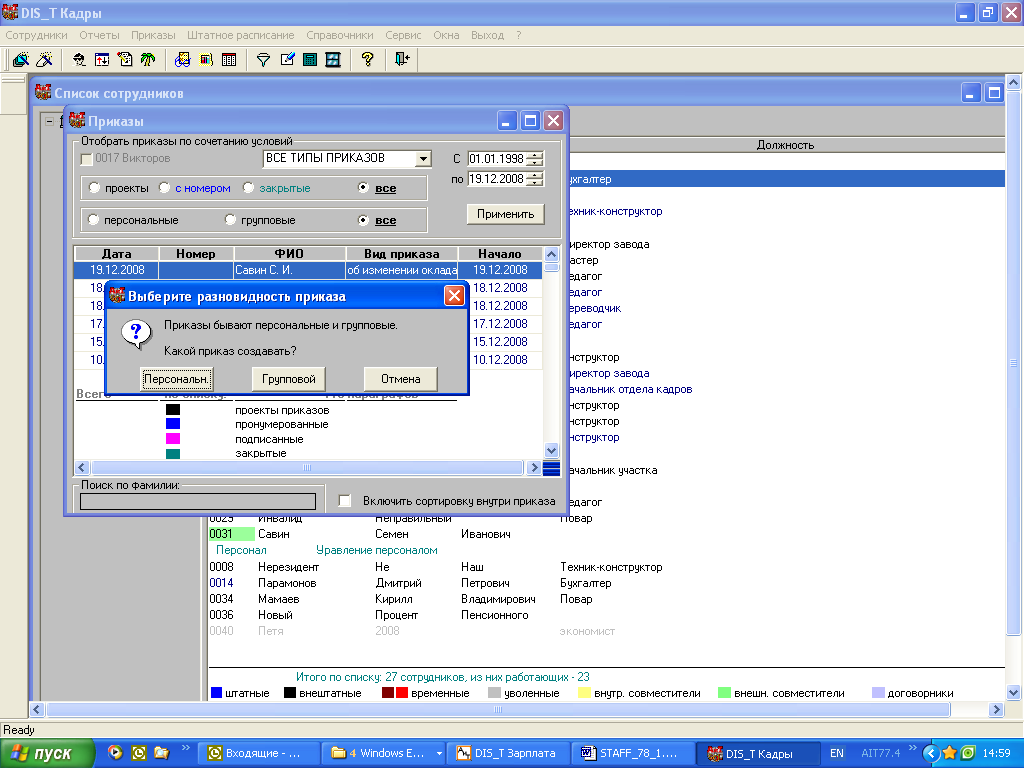This screenshot has height=768, width=1024.
Task: Click the blue glasses preview toolbar icon
Action: pyautogui.click(x=182, y=60)
